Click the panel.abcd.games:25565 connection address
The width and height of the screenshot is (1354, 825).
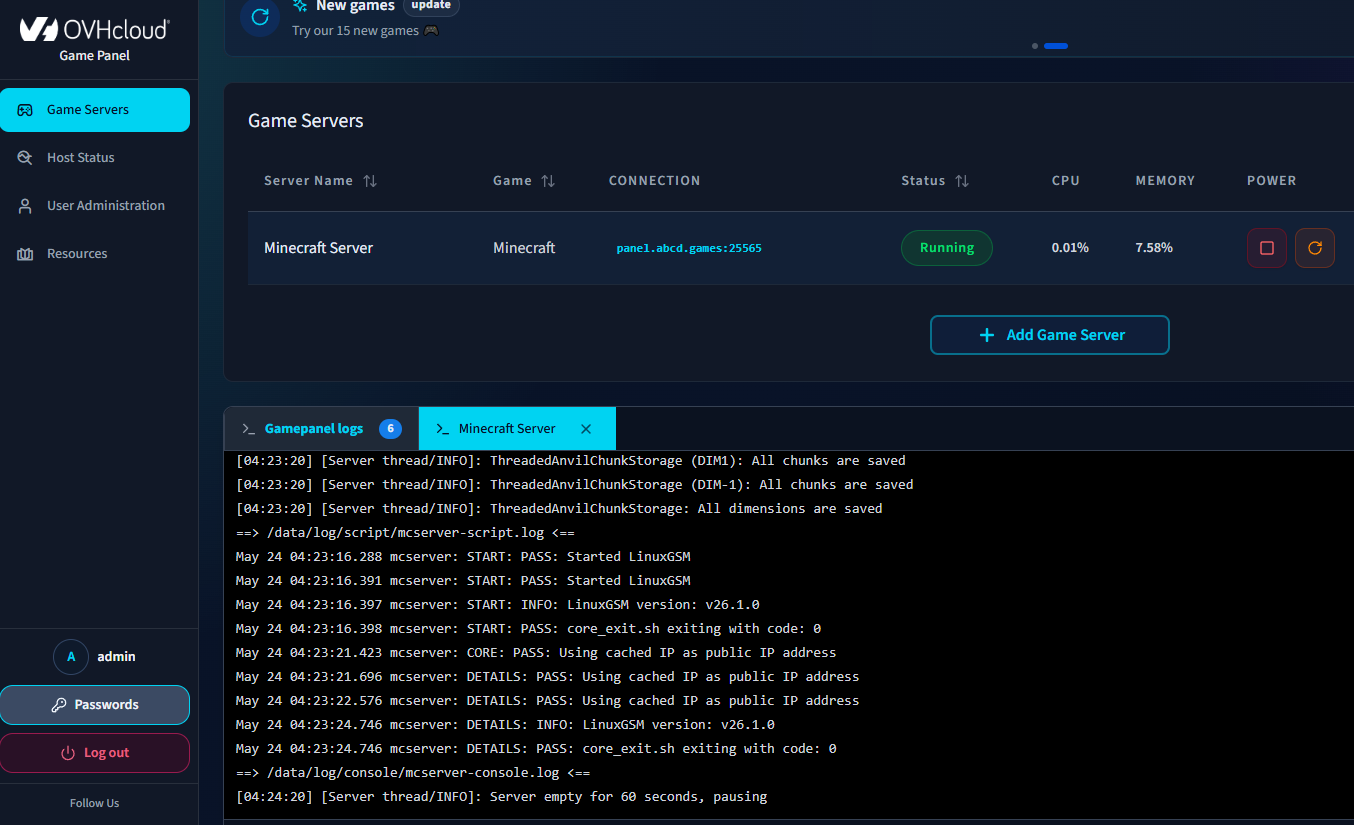point(689,248)
